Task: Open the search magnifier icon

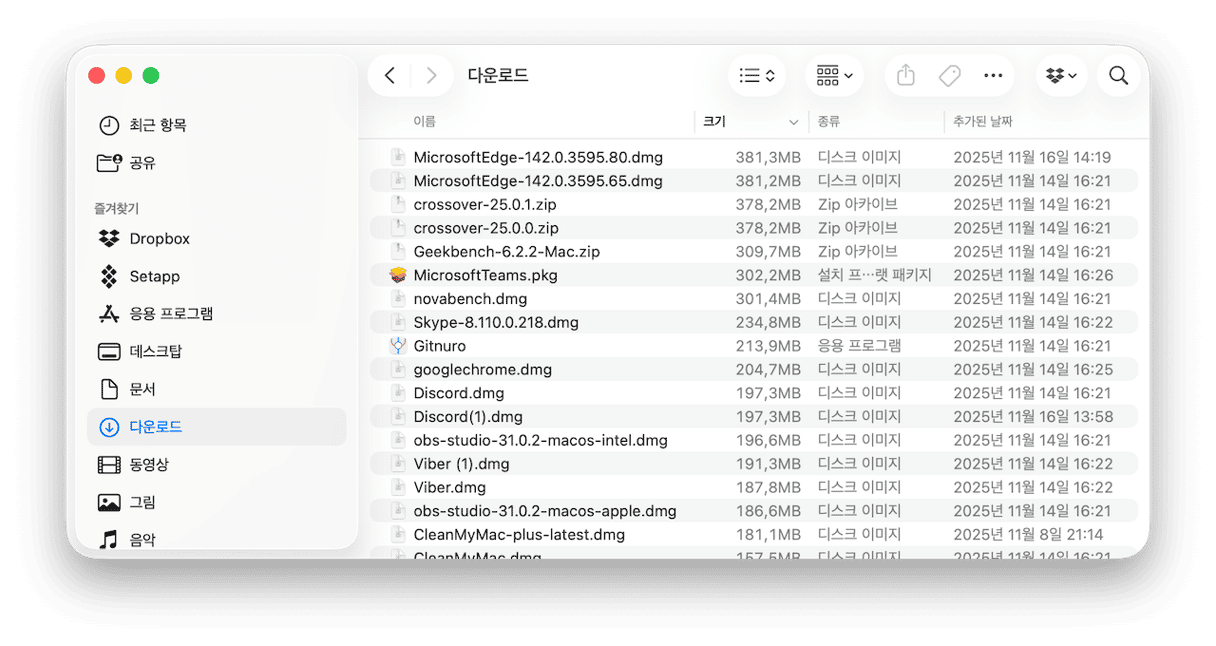Action: (x=1118, y=76)
